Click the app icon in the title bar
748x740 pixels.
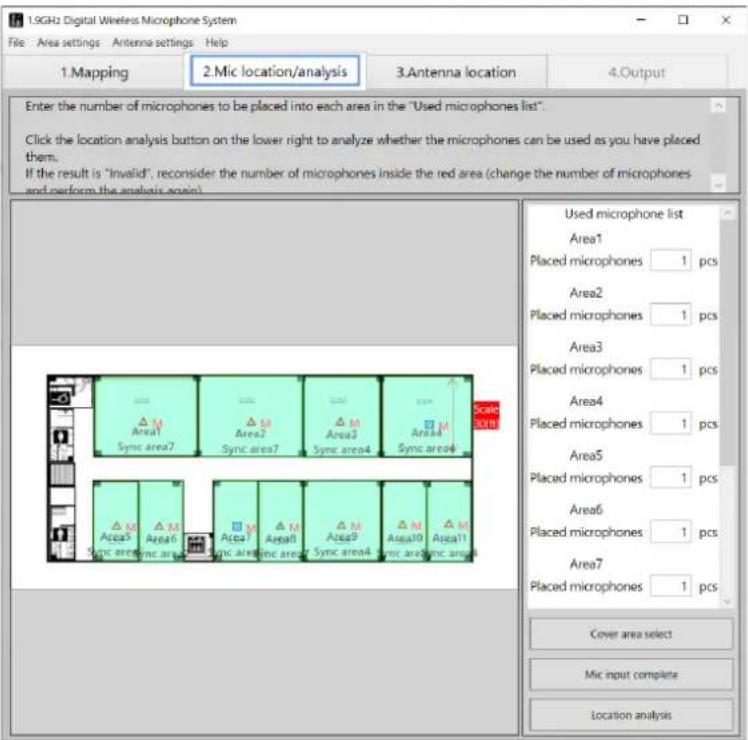16,20
